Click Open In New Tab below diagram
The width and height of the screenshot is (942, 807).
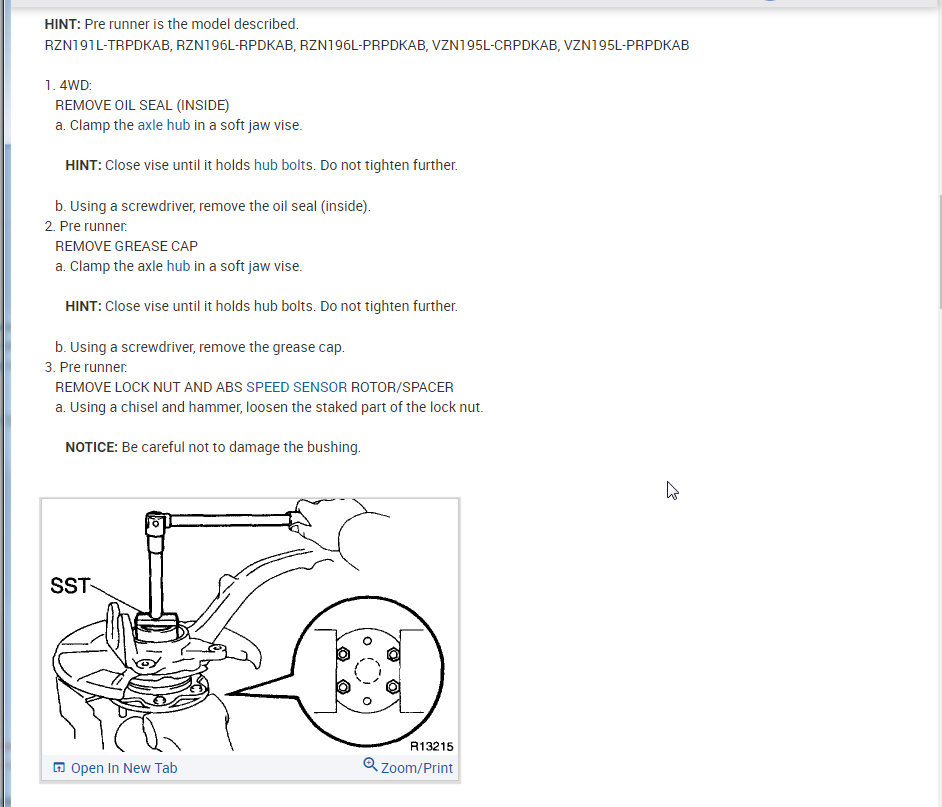coord(124,768)
